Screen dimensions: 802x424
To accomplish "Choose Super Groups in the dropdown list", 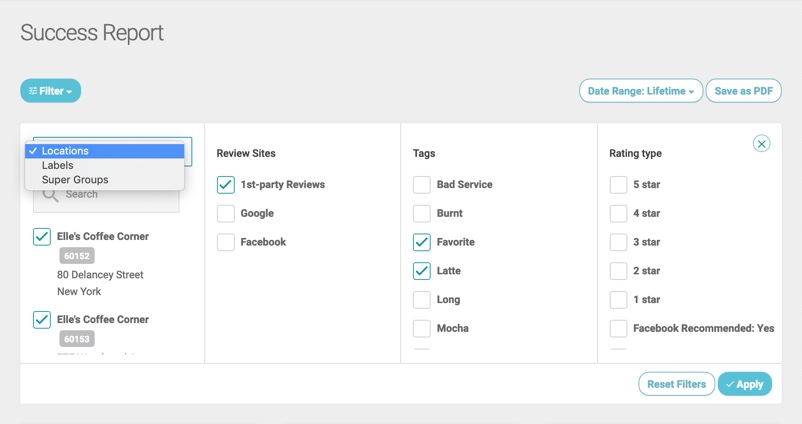I will point(75,180).
